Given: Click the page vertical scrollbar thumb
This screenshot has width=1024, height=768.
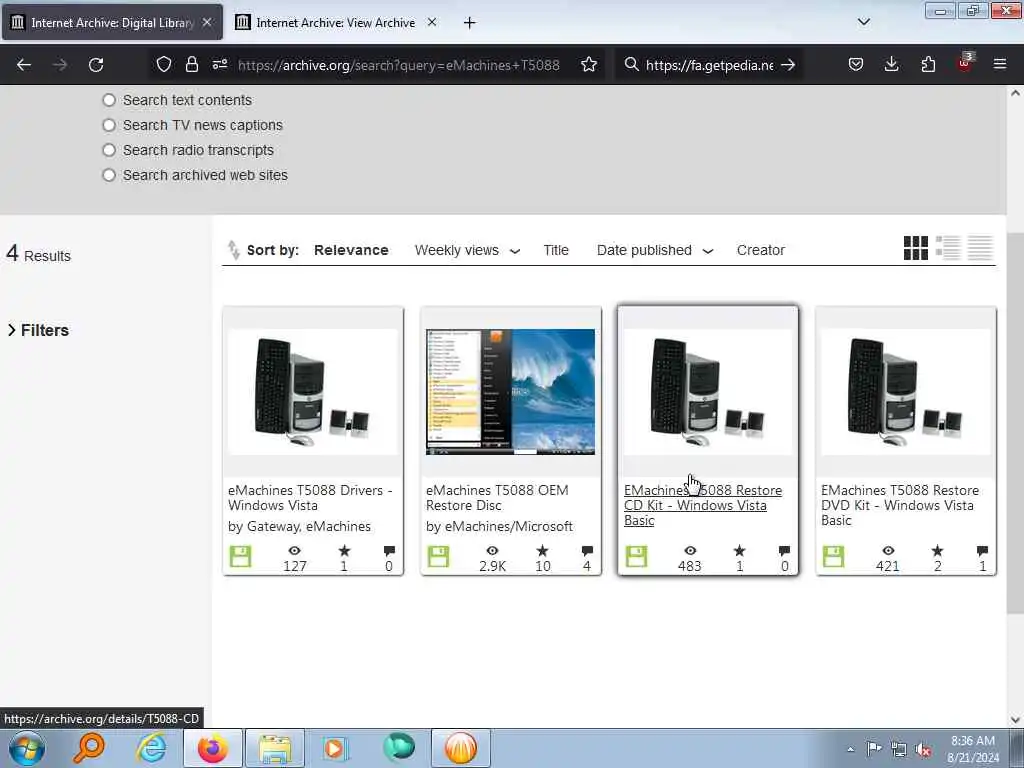Looking at the screenshot, I should 1015,423.
